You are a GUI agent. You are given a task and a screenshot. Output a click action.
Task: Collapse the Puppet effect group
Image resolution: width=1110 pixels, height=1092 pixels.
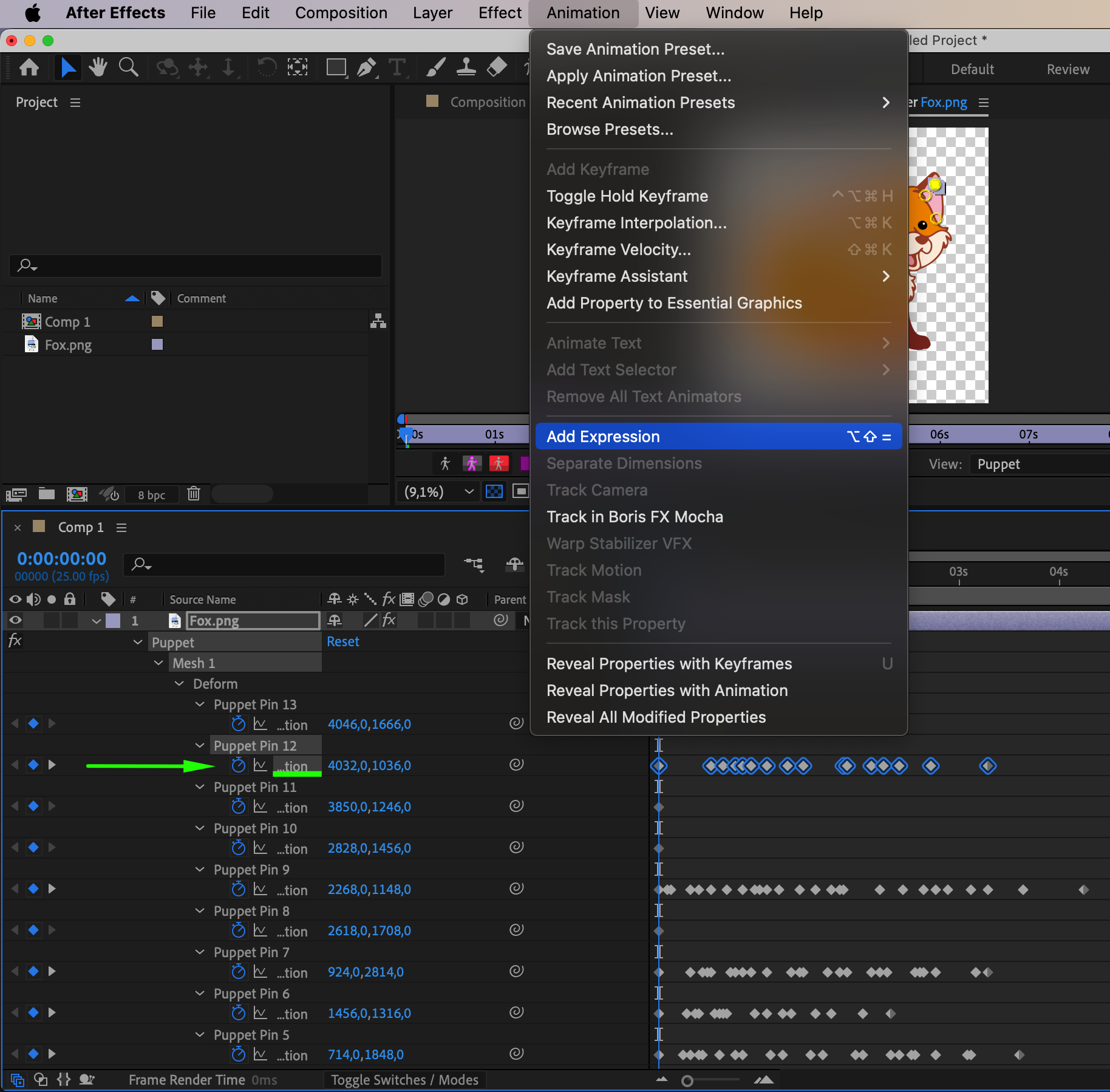click(138, 642)
